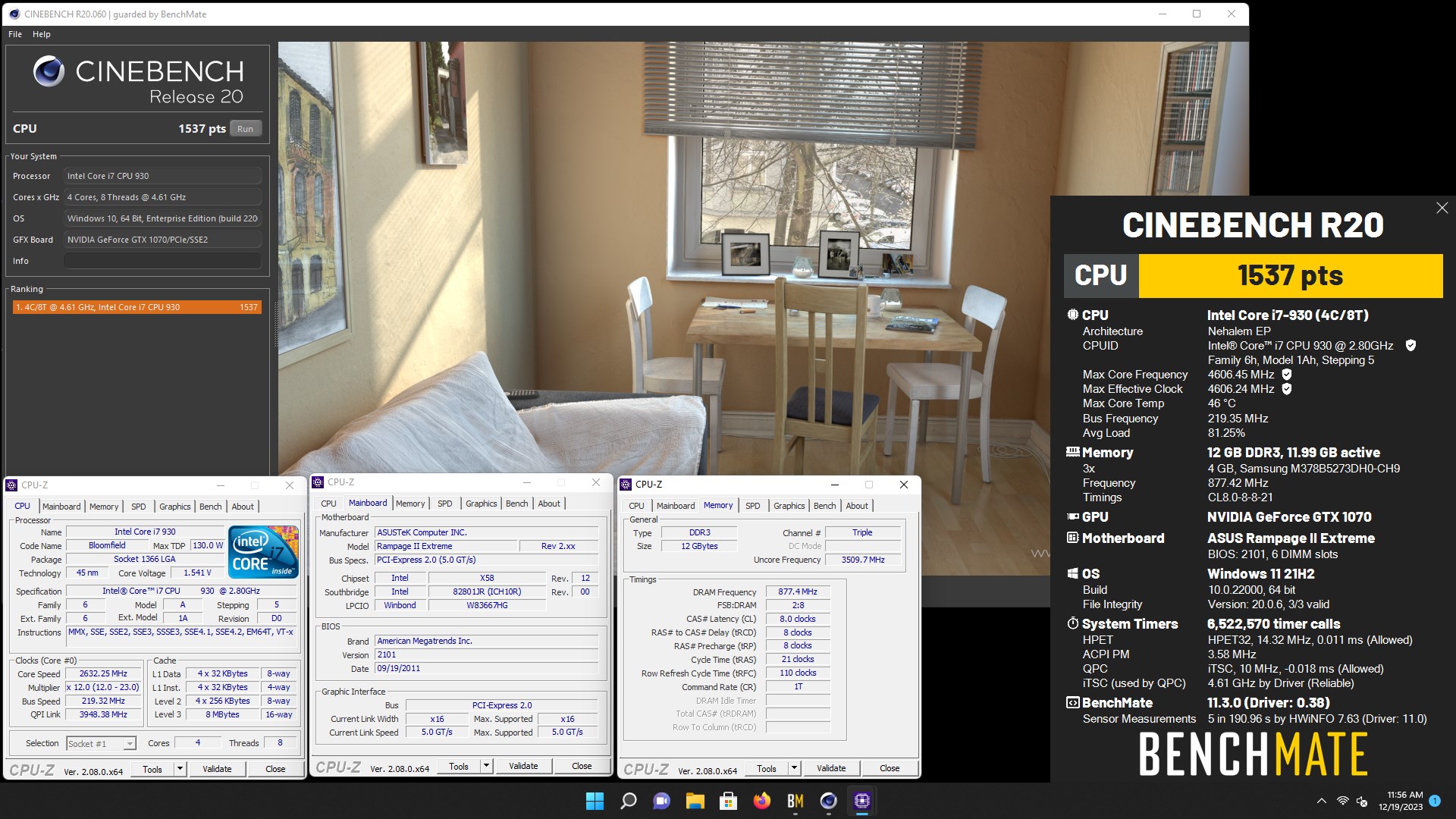Viewport: 1456px width, 819px height.
Task: Open BenchMate from taskbar
Action: [x=795, y=801]
